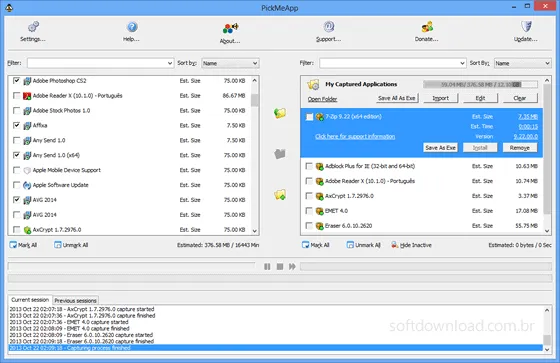Click the session log scrollbar up arrow
Viewport: 560px width, 363px height.
tap(547, 310)
